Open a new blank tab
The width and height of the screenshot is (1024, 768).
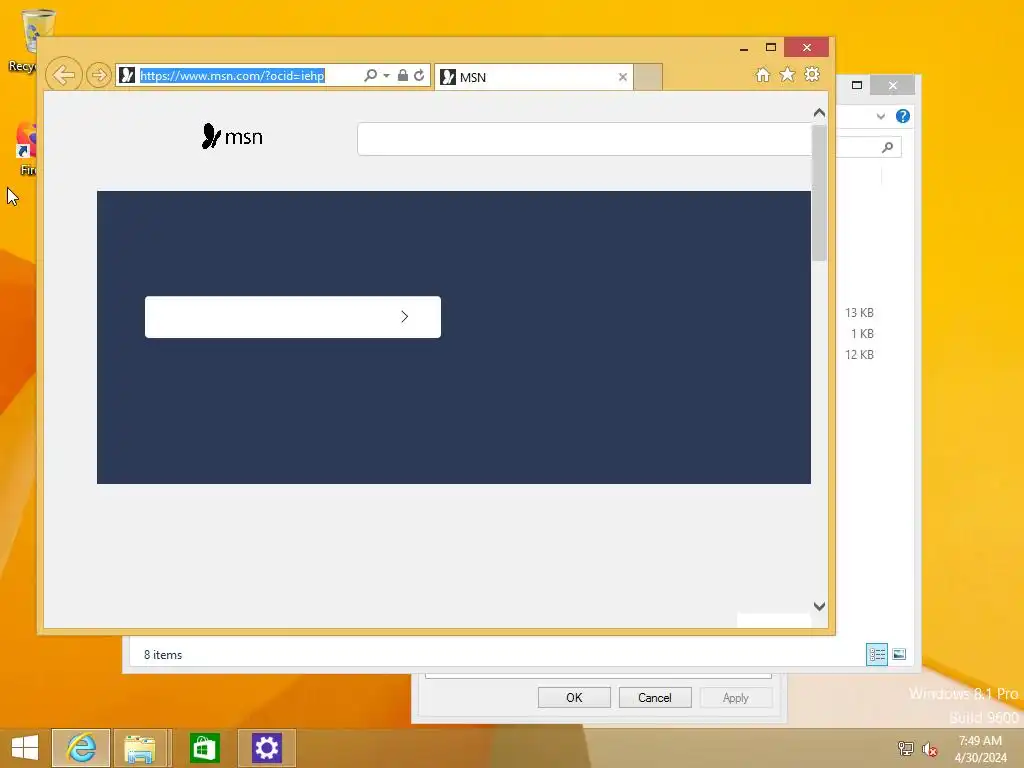[x=648, y=77]
